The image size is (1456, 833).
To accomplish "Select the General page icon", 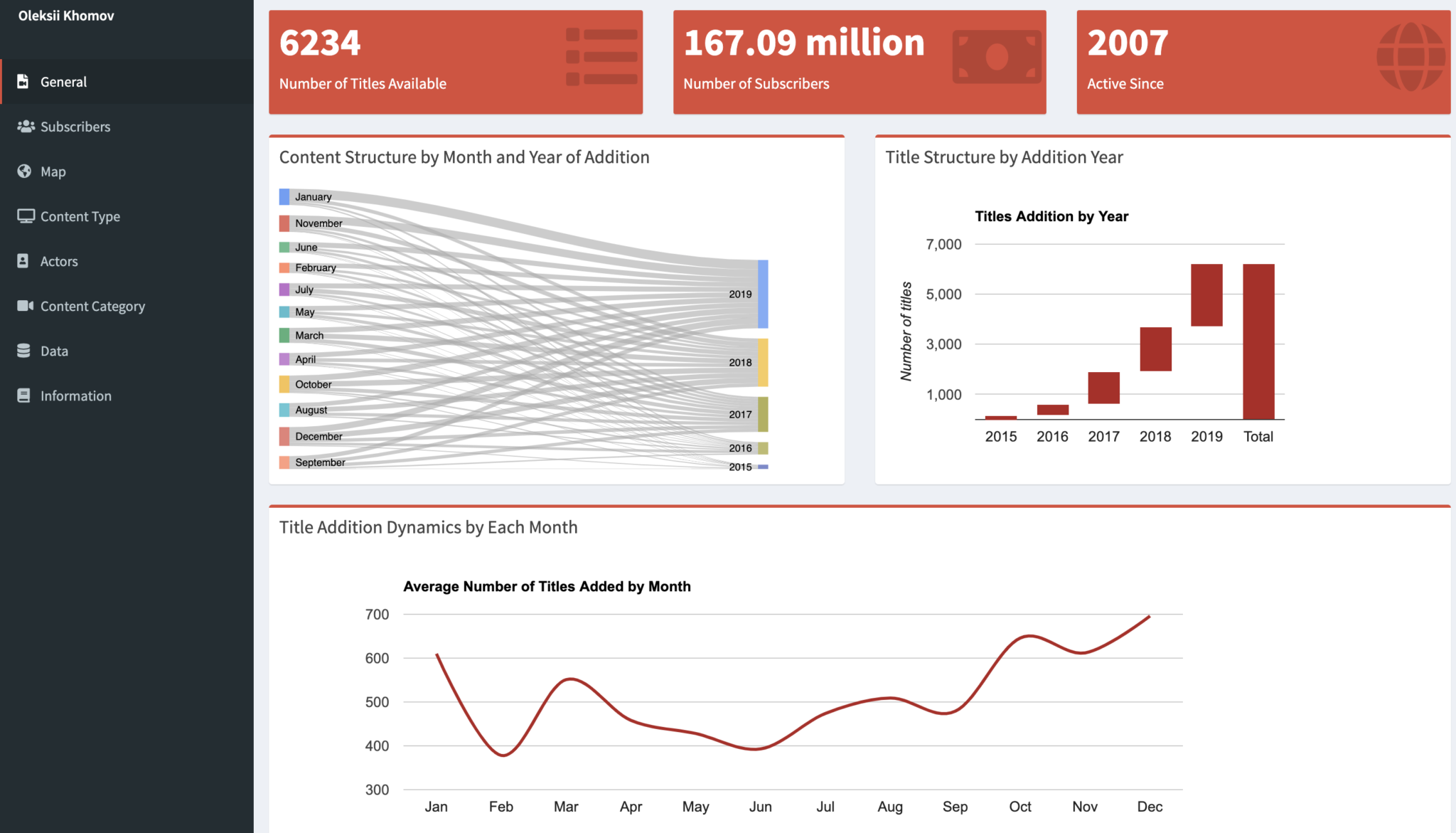I will [24, 81].
